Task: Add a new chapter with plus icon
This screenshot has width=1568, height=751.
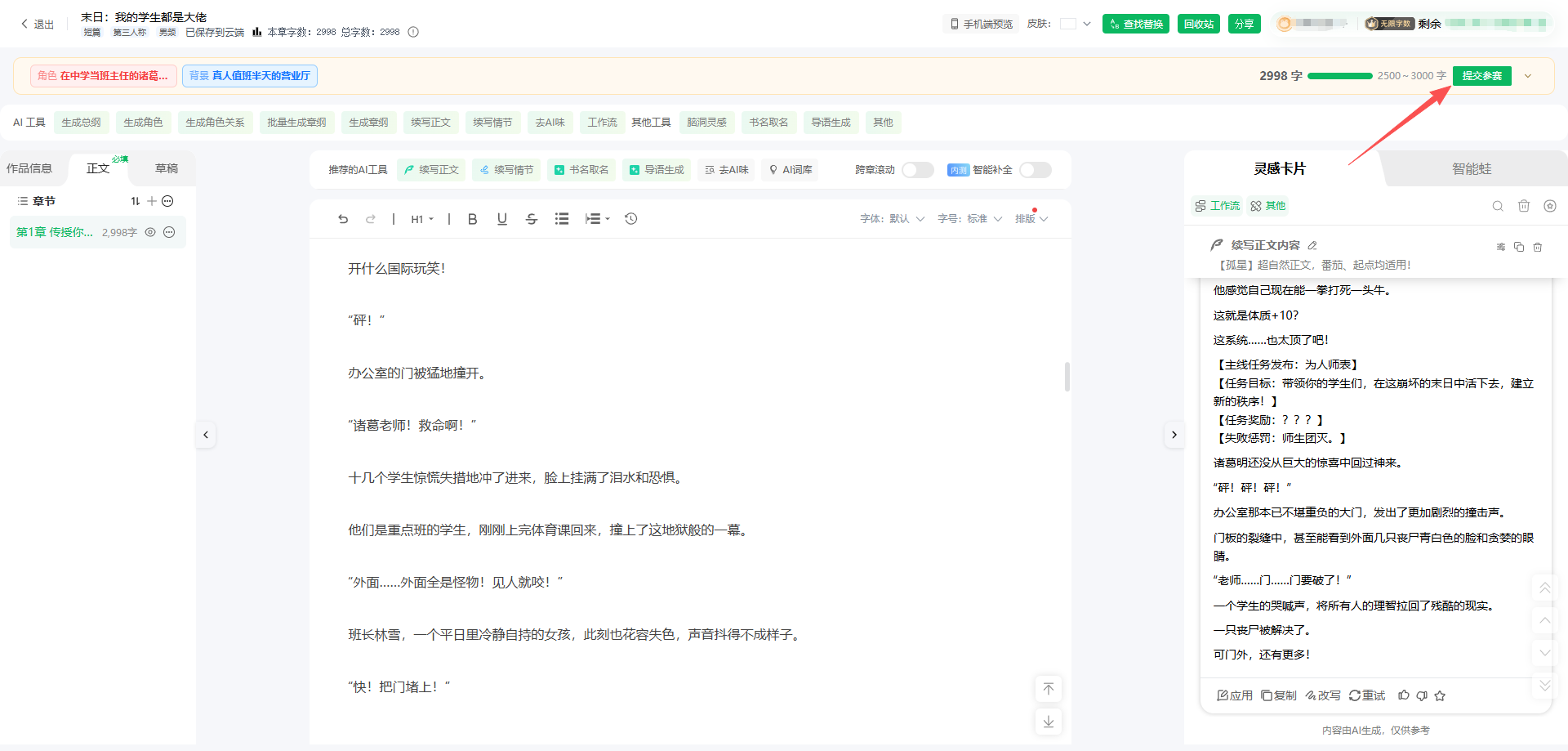Action: (152, 201)
